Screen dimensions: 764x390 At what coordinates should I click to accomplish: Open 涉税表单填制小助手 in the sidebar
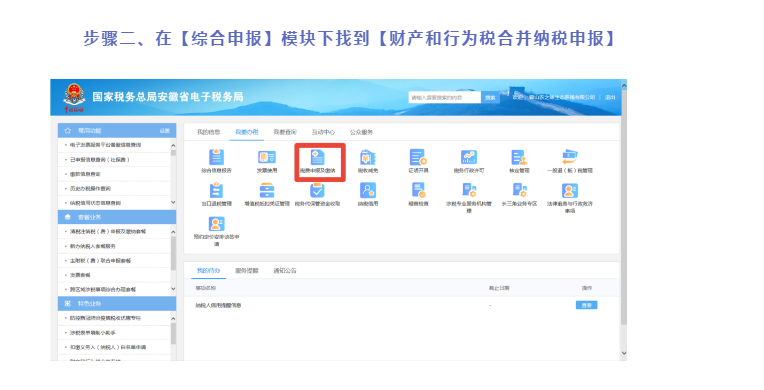coord(93,332)
